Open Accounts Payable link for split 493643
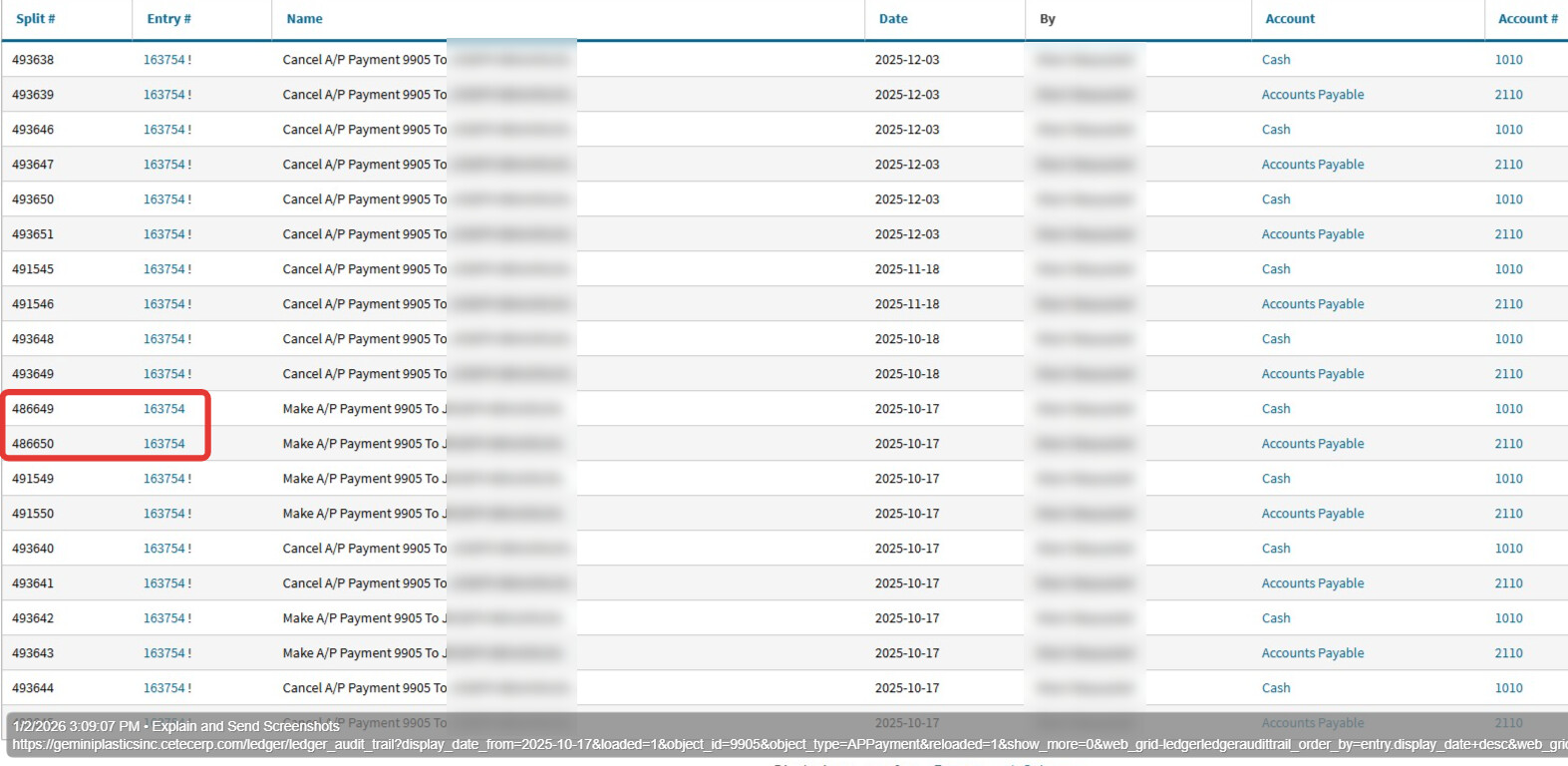 click(1313, 653)
